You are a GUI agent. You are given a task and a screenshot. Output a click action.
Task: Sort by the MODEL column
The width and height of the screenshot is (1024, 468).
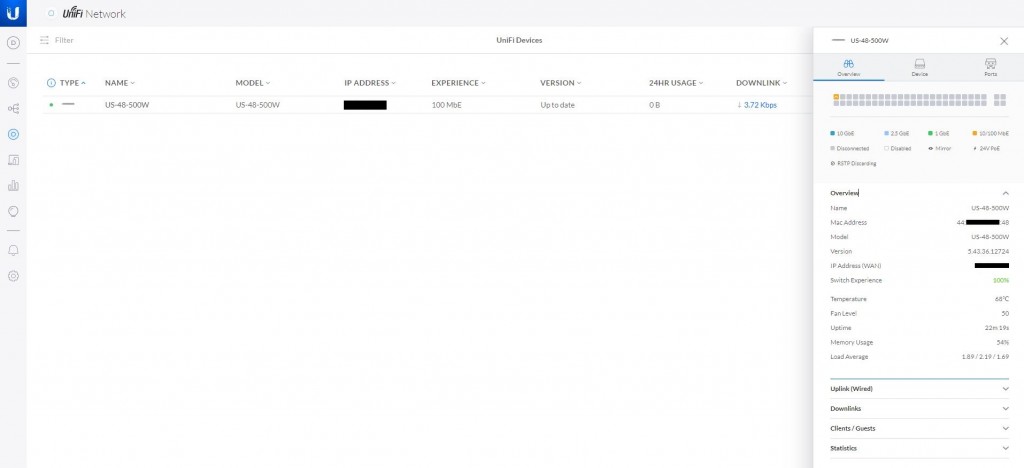[x=253, y=83]
